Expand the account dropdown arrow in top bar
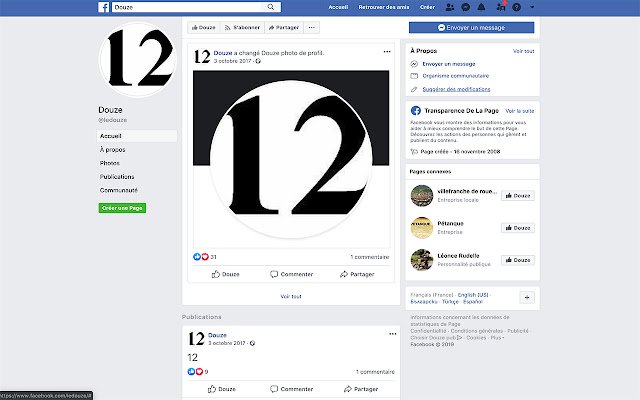This screenshot has height=400, width=640. pyautogui.click(x=532, y=7)
